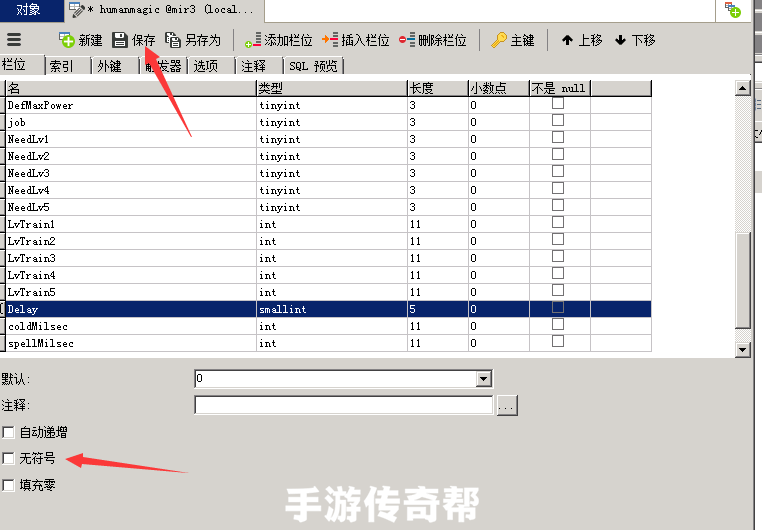Screen dimensions: 762x530
Task: Click the smallint type cell
Action: click(x=332, y=309)
